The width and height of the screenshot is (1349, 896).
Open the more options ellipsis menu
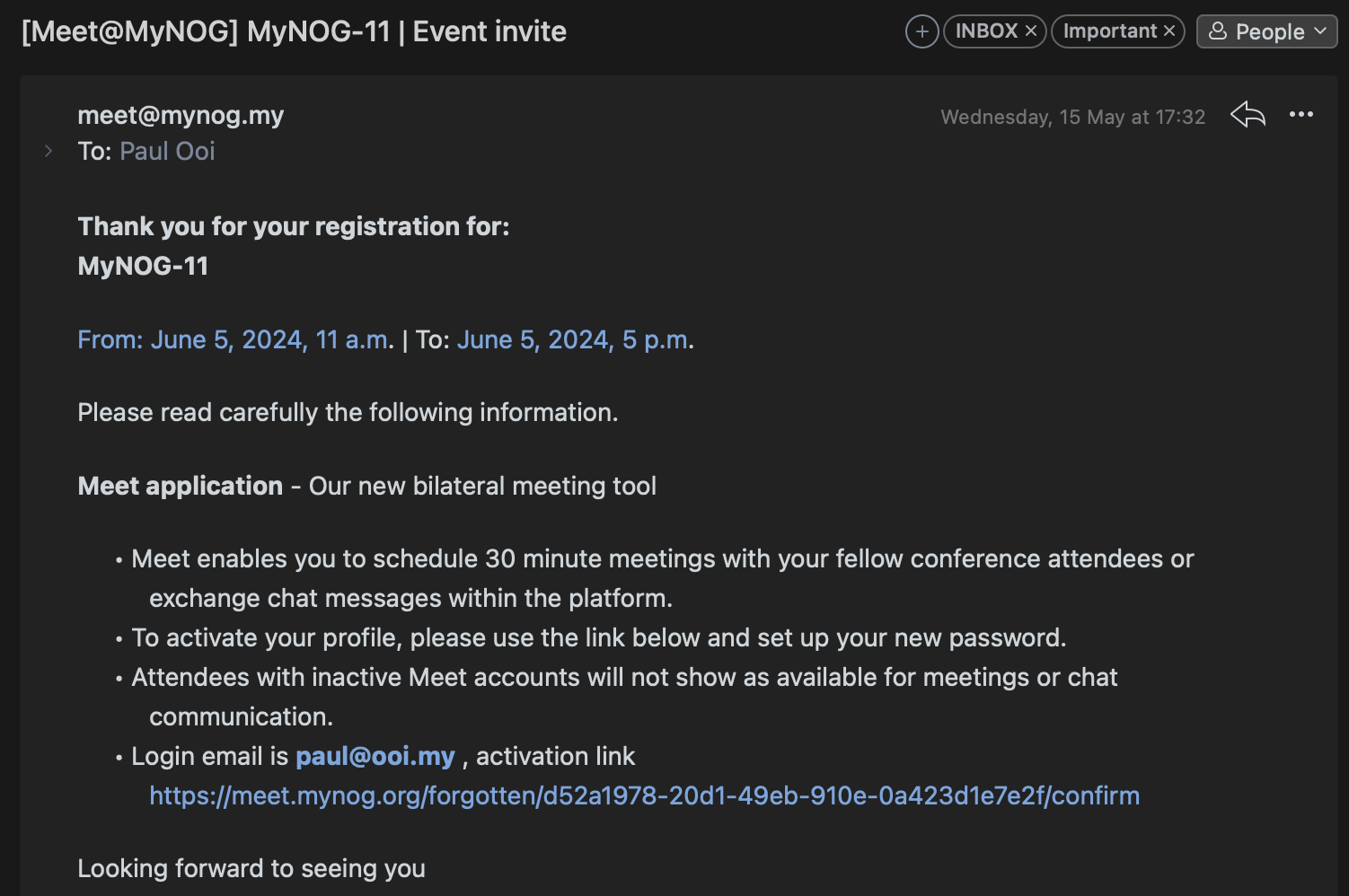click(x=1301, y=114)
